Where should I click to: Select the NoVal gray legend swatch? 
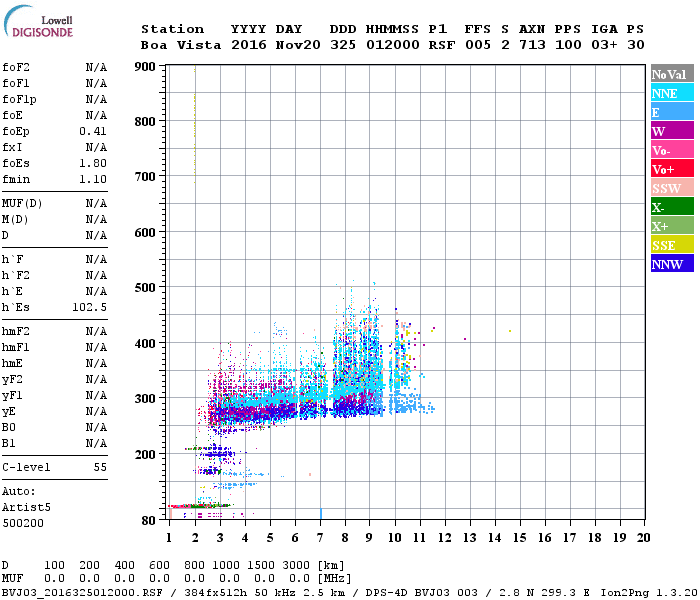click(672, 74)
